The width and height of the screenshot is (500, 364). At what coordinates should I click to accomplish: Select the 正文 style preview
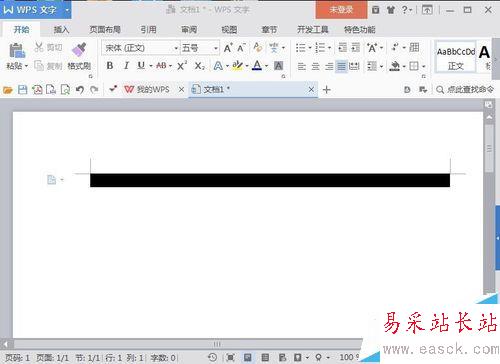tap(456, 56)
